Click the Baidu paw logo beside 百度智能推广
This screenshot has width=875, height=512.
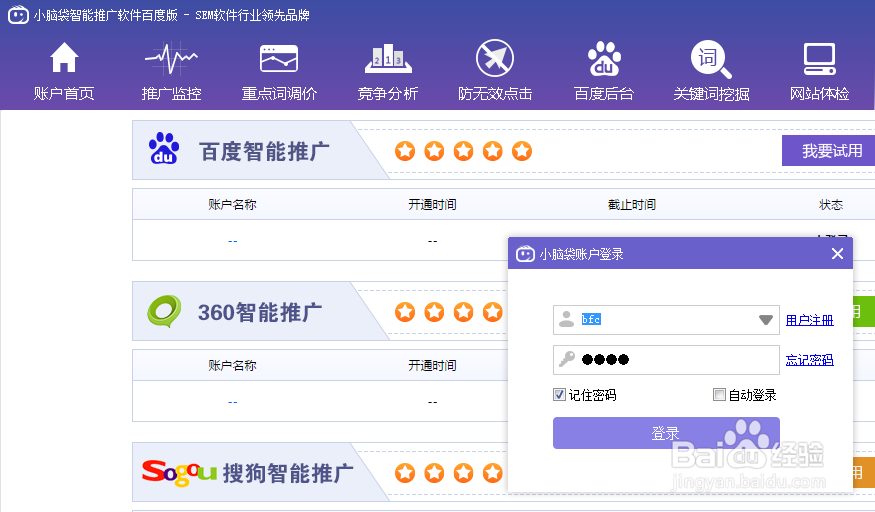pyautogui.click(x=164, y=148)
